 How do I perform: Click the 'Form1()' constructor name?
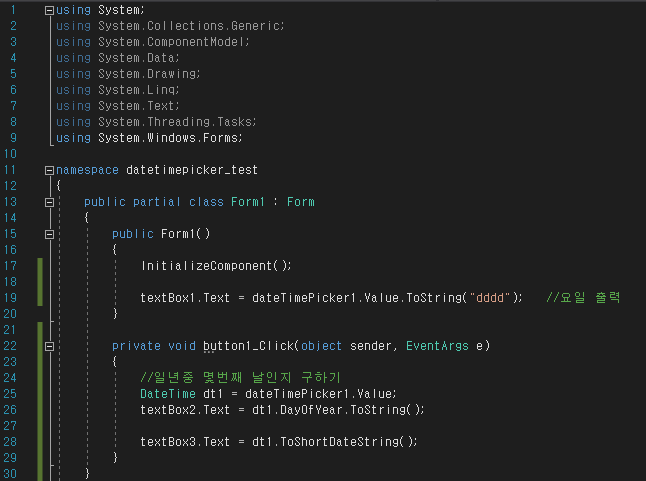tap(185, 234)
